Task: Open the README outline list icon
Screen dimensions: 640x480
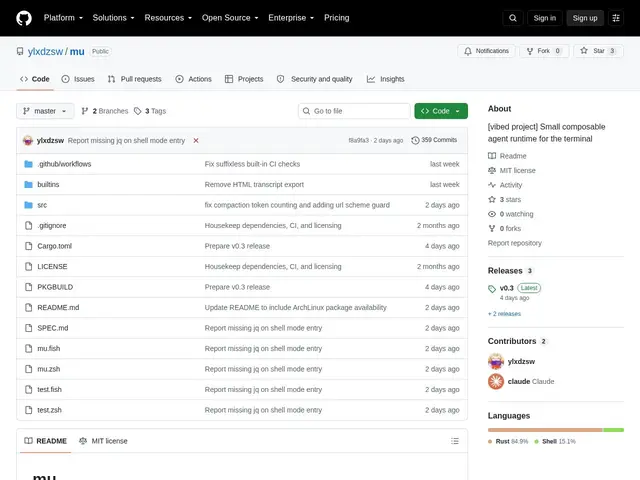Action: pyautogui.click(x=455, y=441)
